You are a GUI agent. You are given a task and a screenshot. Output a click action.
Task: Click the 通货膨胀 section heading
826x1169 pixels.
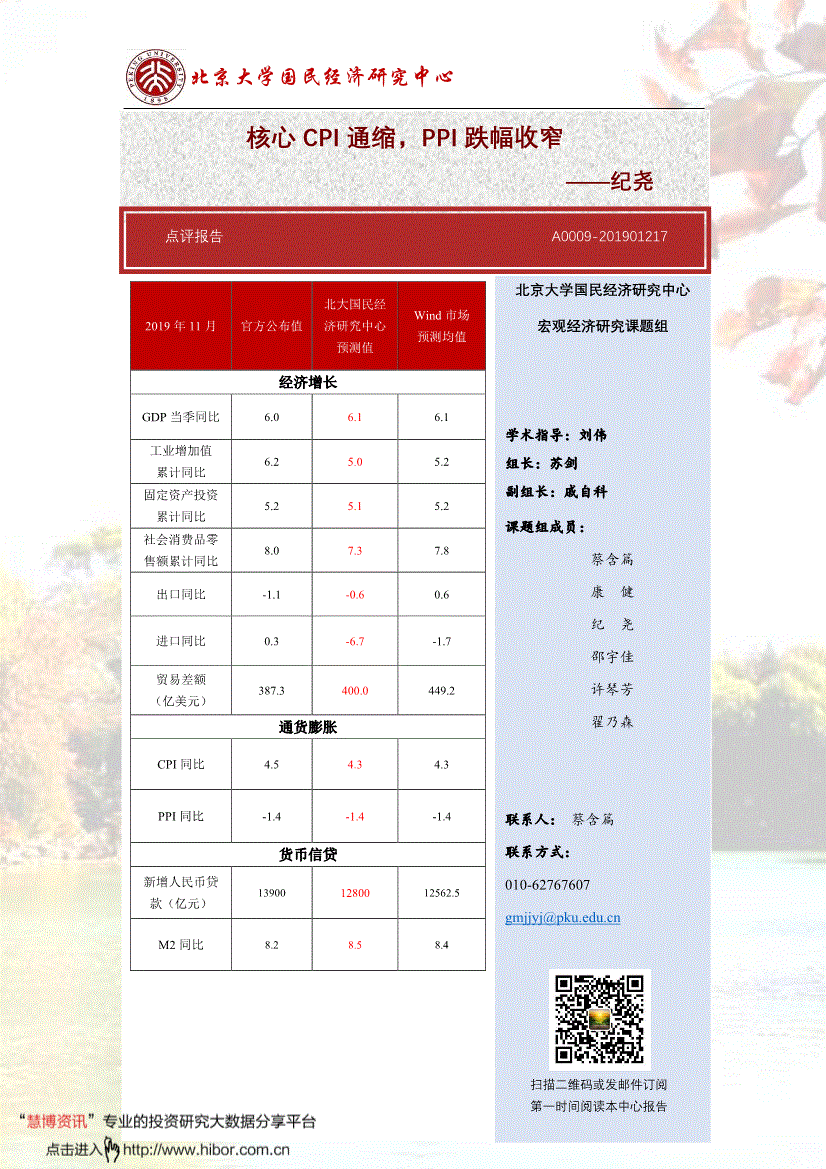308,727
